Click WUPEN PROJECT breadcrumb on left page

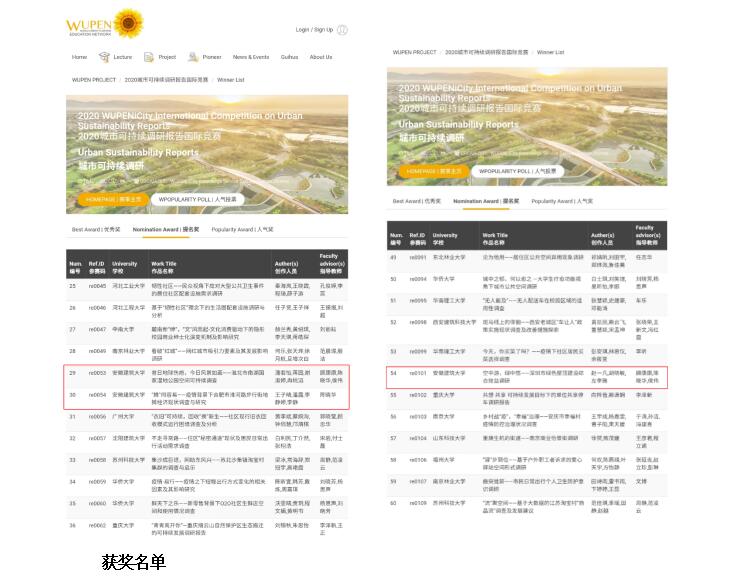tap(93, 78)
